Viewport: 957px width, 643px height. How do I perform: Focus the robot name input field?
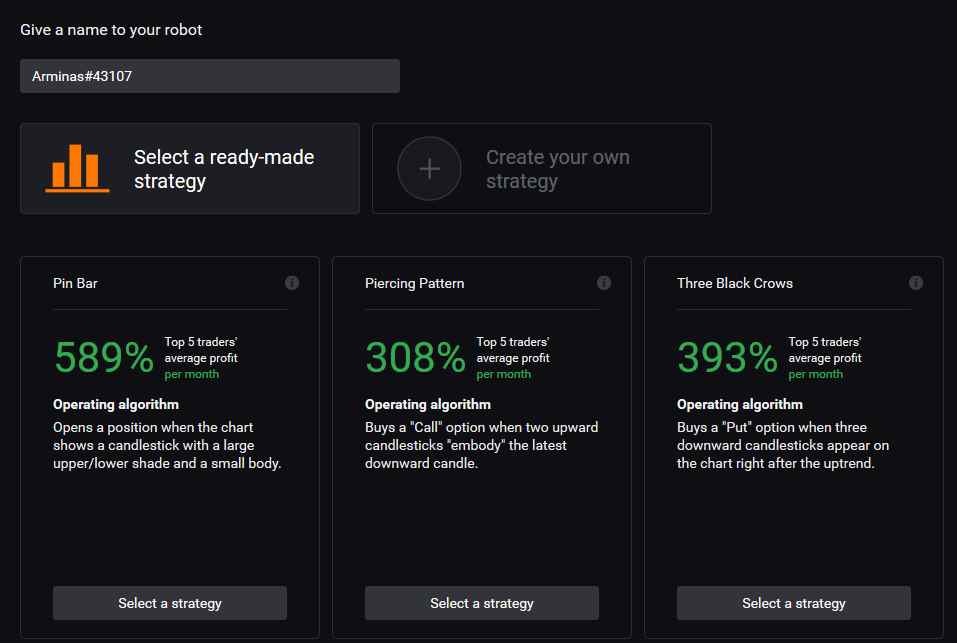tap(210, 76)
